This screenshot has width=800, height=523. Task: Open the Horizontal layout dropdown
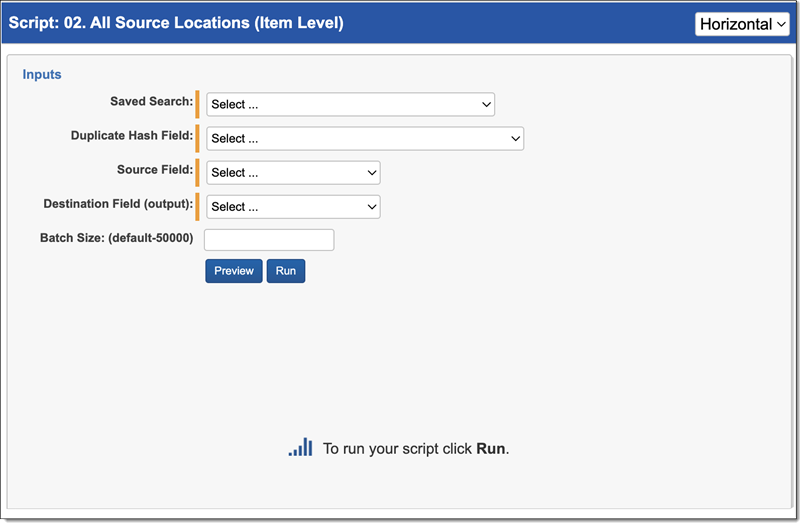tap(743, 24)
